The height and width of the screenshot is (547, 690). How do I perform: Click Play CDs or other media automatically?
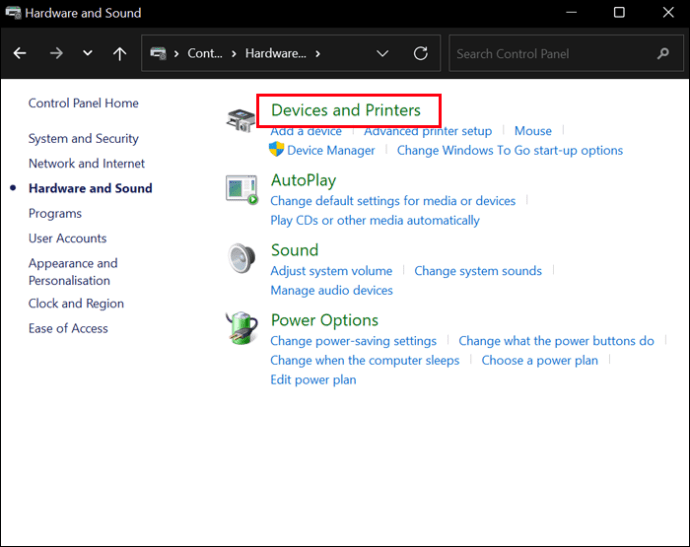point(375,220)
